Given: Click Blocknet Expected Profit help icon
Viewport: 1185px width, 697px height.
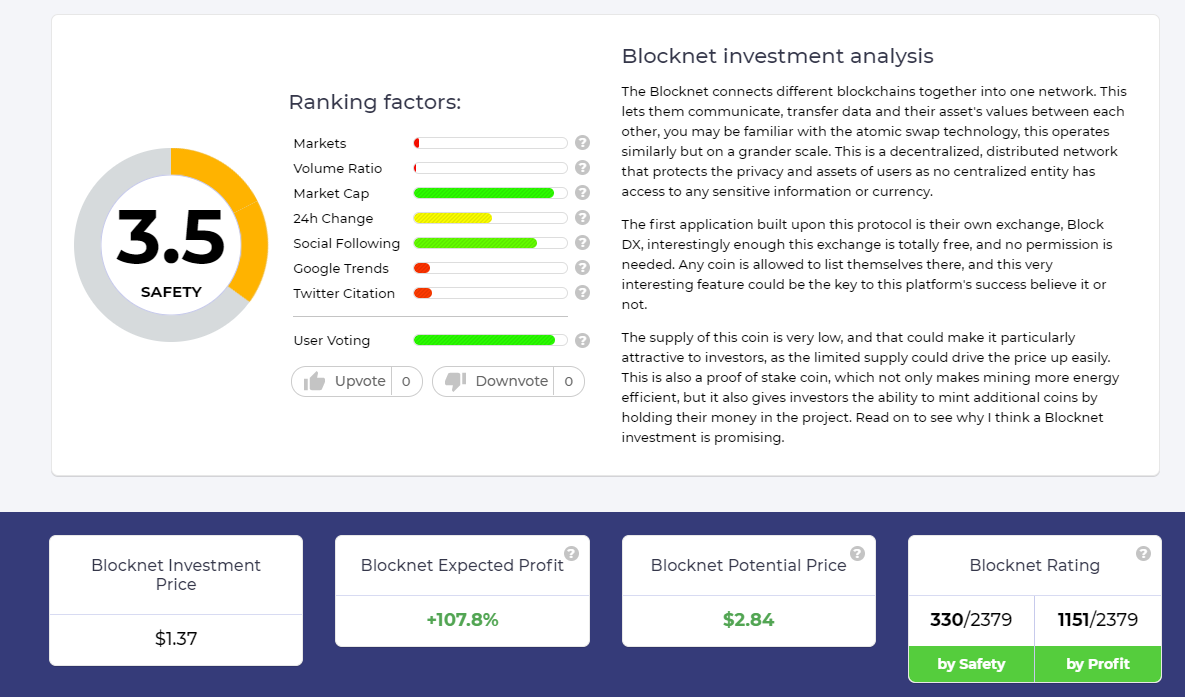Looking at the screenshot, I should [571, 553].
